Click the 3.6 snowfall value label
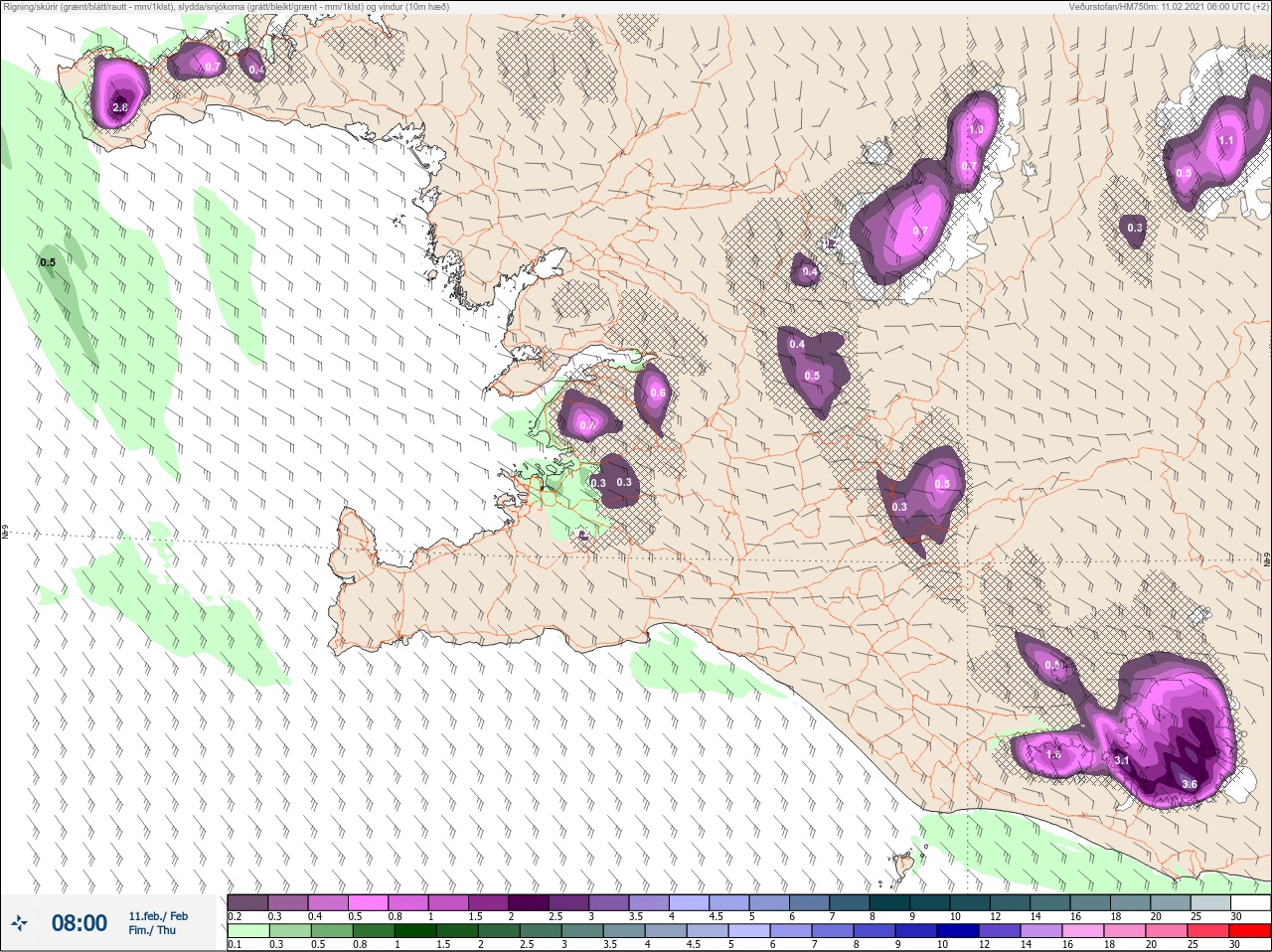Viewport: 1272px width, 952px height. coord(1190,784)
